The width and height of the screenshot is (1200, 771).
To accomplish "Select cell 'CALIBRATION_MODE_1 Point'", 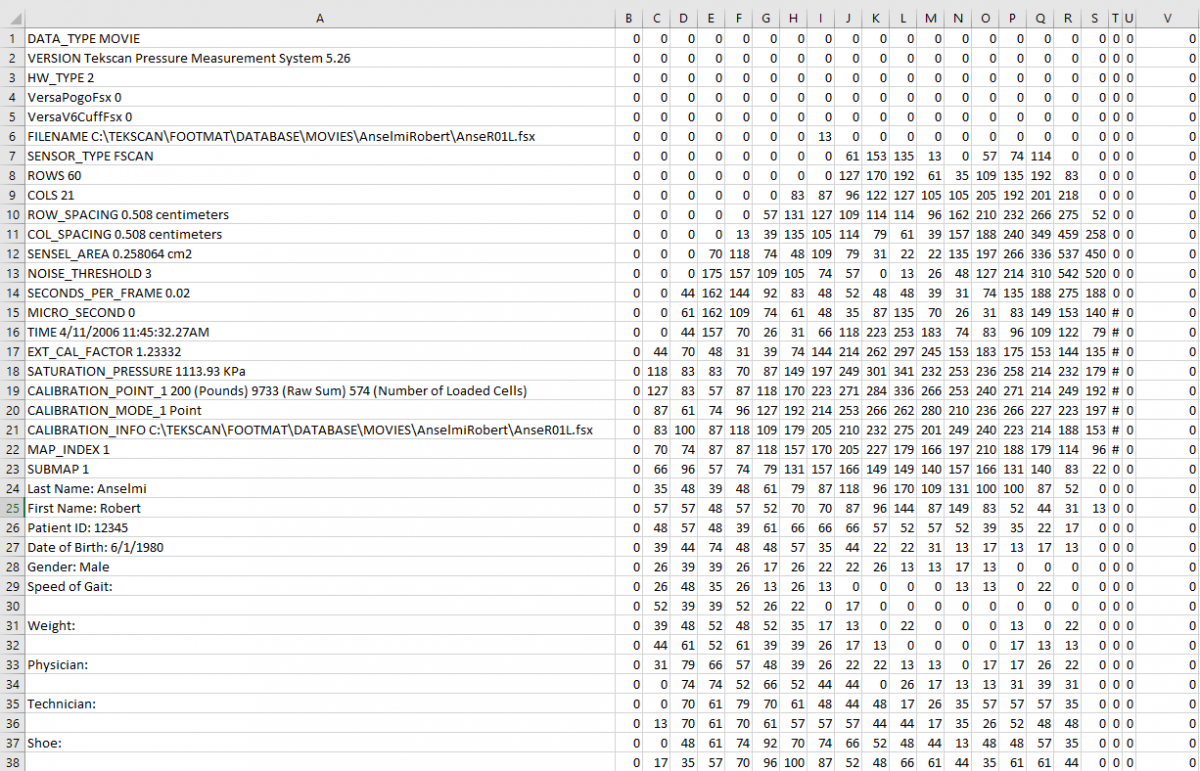I will click(x=319, y=409).
